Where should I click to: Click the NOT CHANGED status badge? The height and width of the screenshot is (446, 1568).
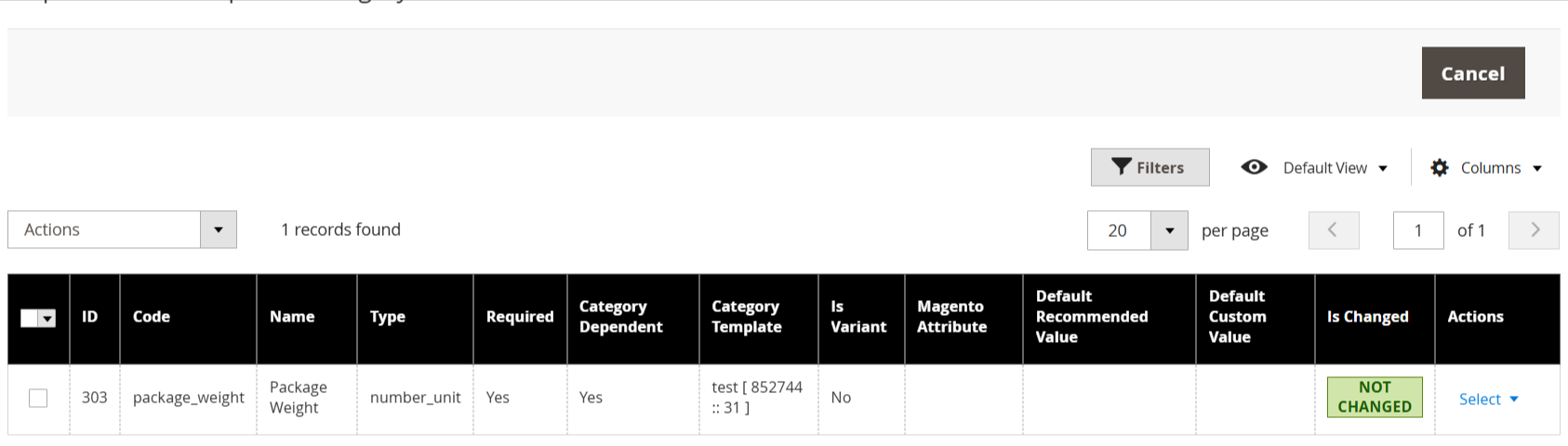point(1374,398)
